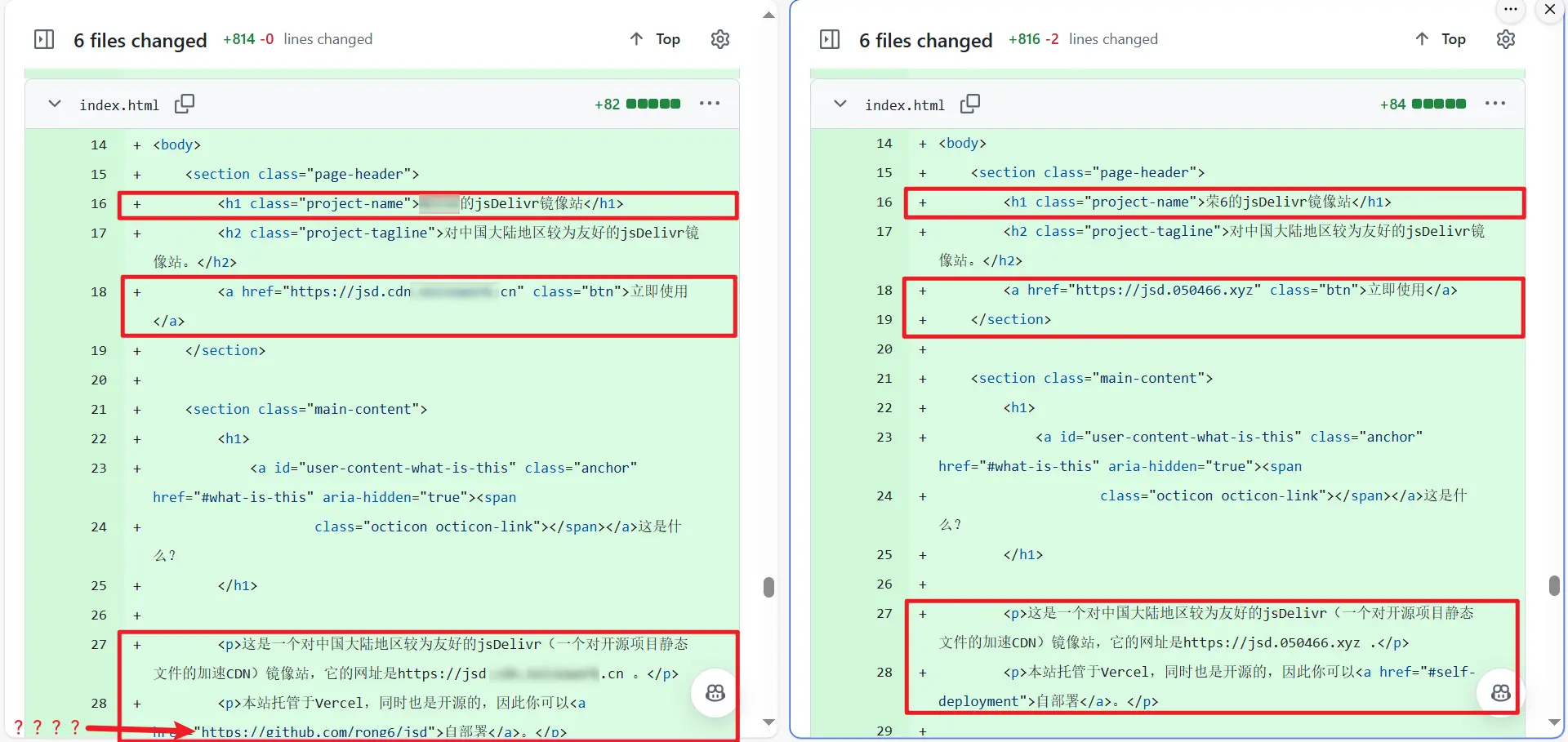Select line number 28 in right pane
Screen dimensions: 1568x742
pyautogui.click(x=884, y=673)
